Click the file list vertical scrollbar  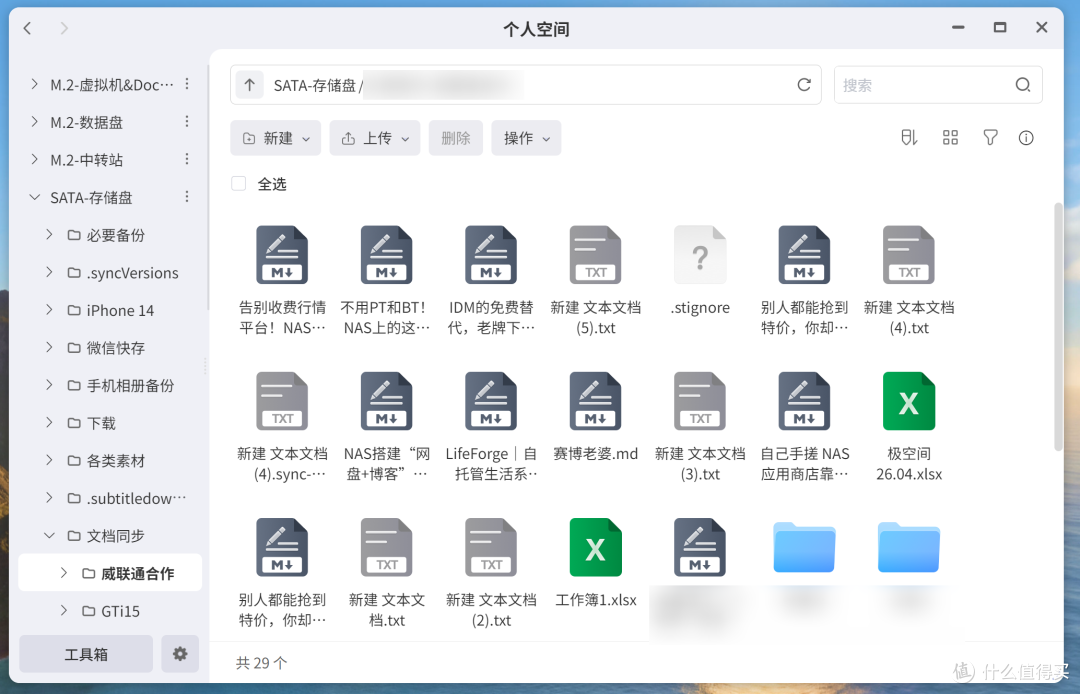[1059, 326]
